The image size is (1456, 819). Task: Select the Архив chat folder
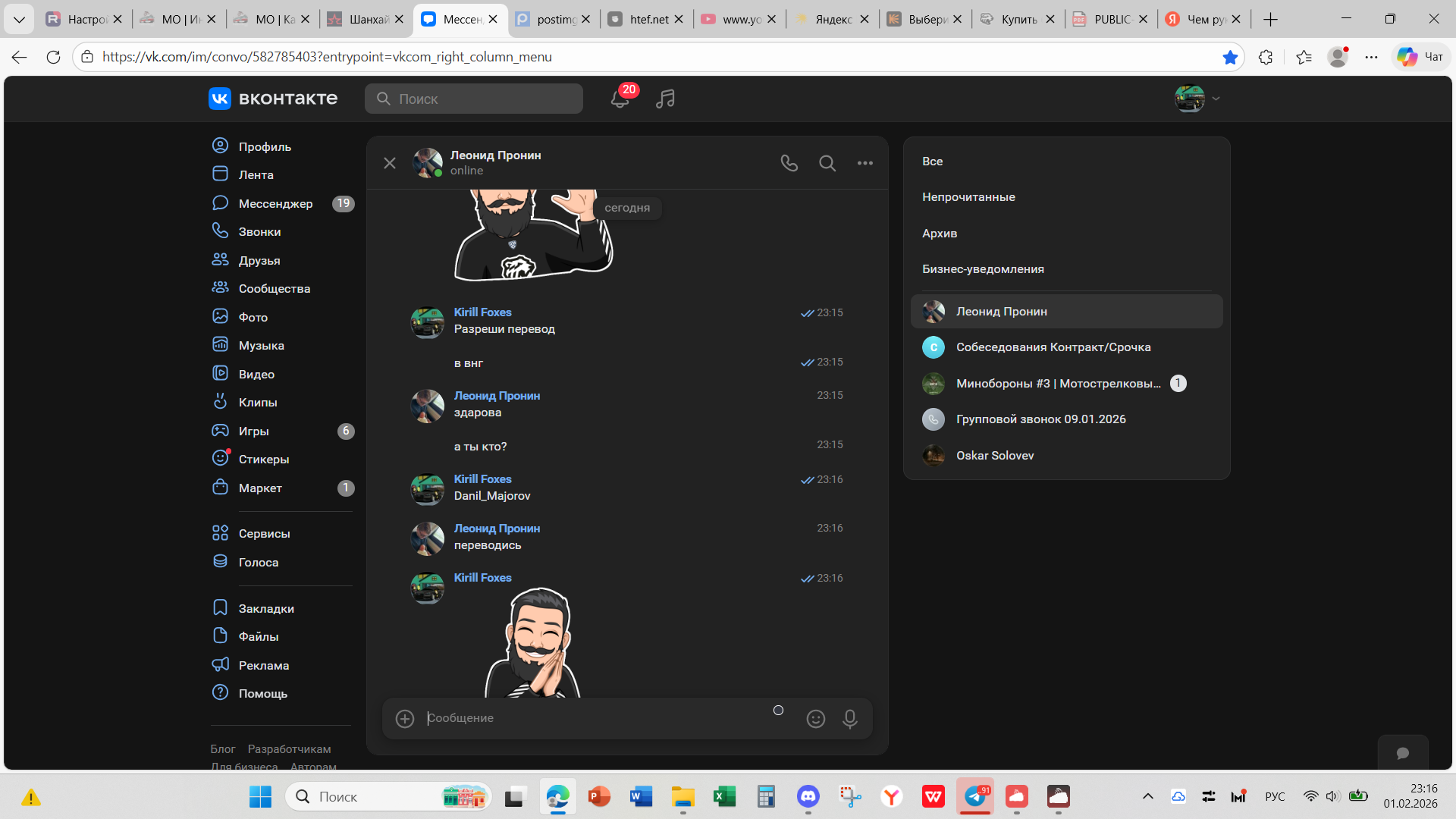point(940,234)
